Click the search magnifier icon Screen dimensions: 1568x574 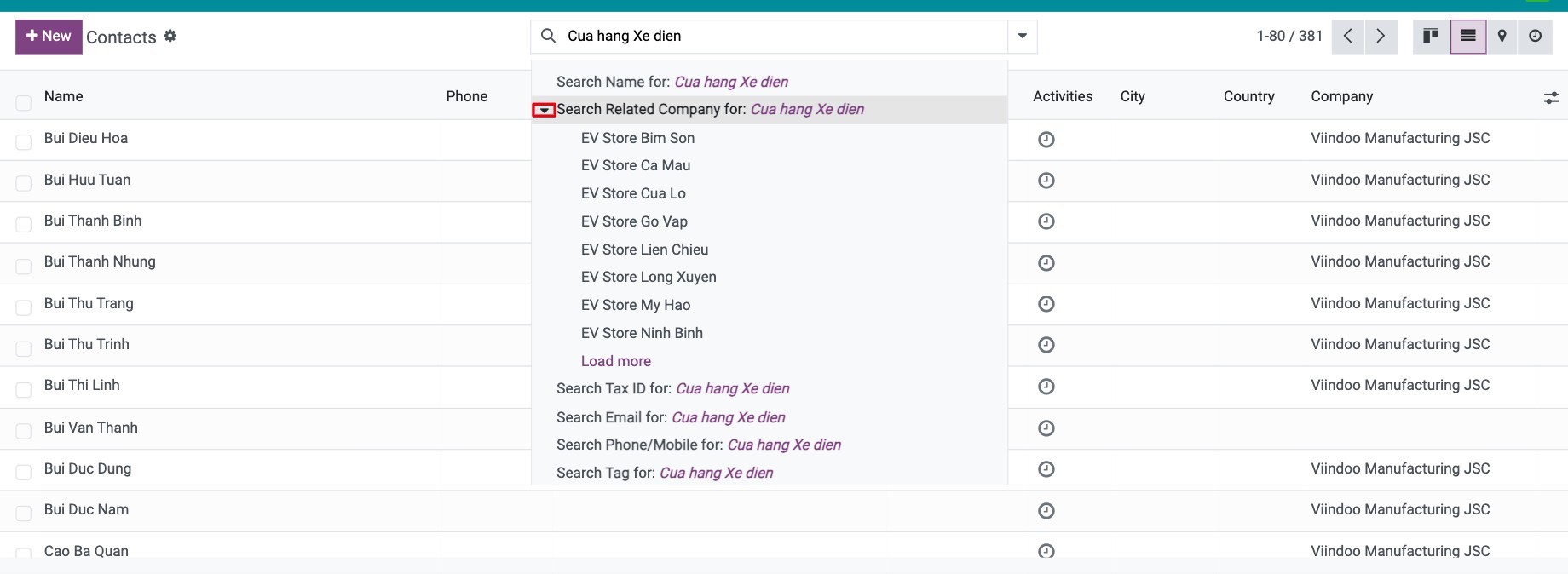(549, 36)
